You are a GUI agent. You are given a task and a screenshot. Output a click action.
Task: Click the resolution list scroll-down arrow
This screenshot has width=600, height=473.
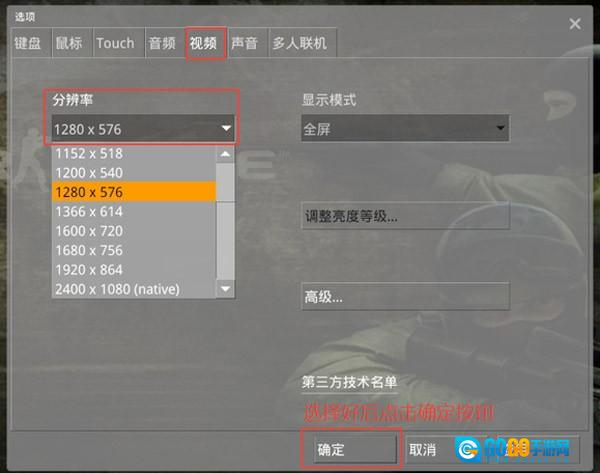click(225, 289)
